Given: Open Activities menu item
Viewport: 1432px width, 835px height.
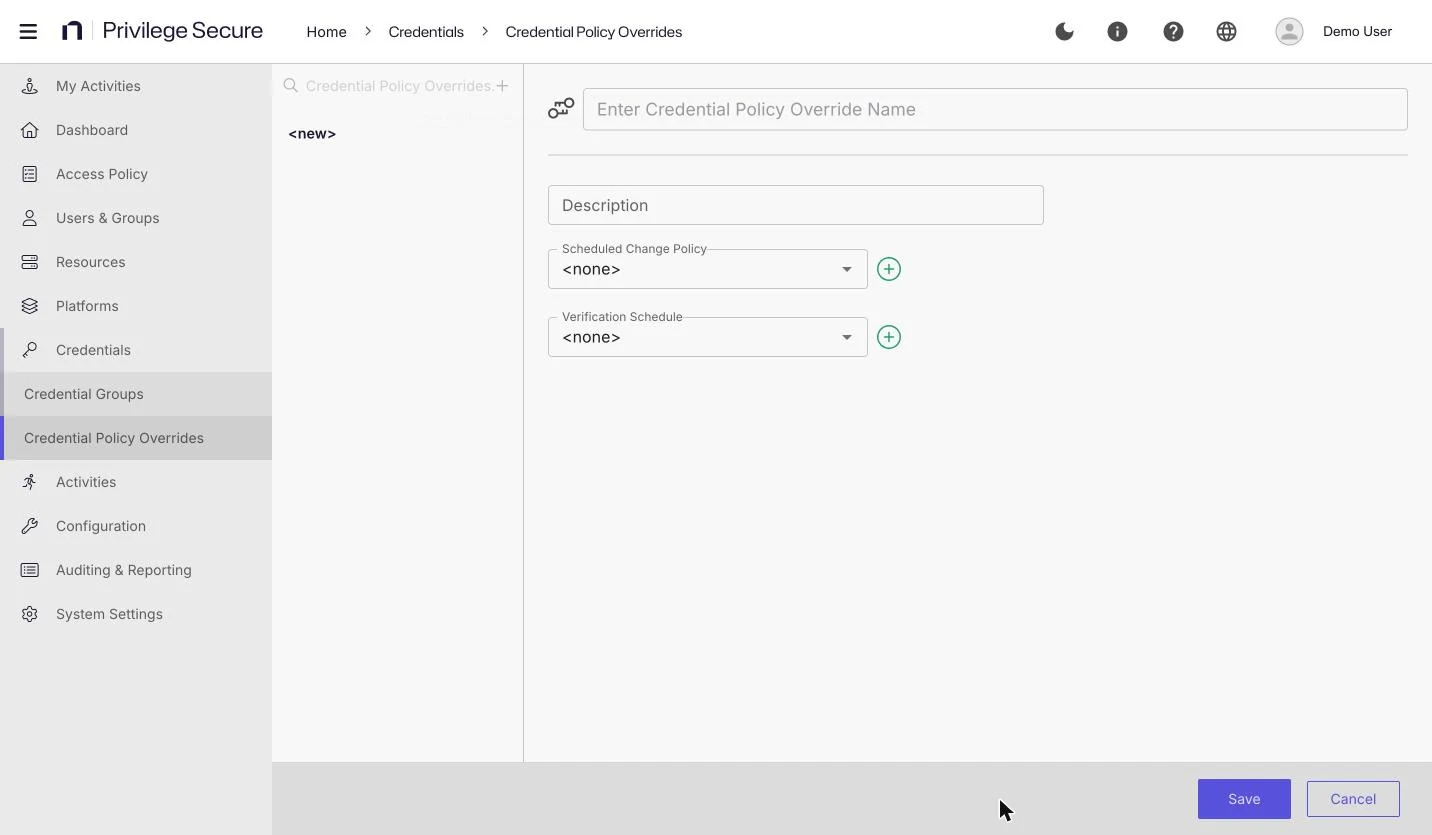Looking at the screenshot, I should pos(136,482).
